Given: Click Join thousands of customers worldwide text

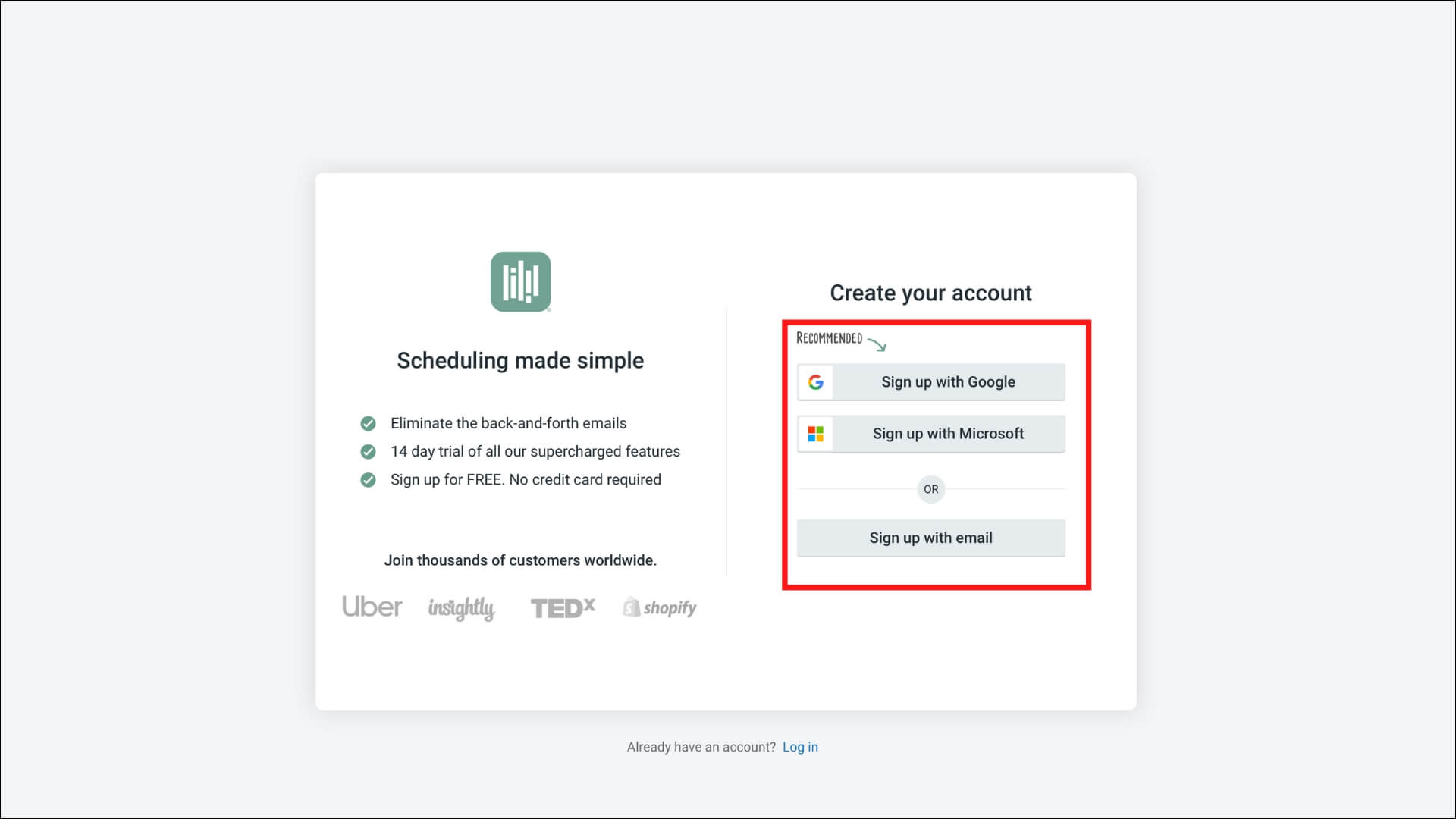Looking at the screenshot, I should coord(520,560).
